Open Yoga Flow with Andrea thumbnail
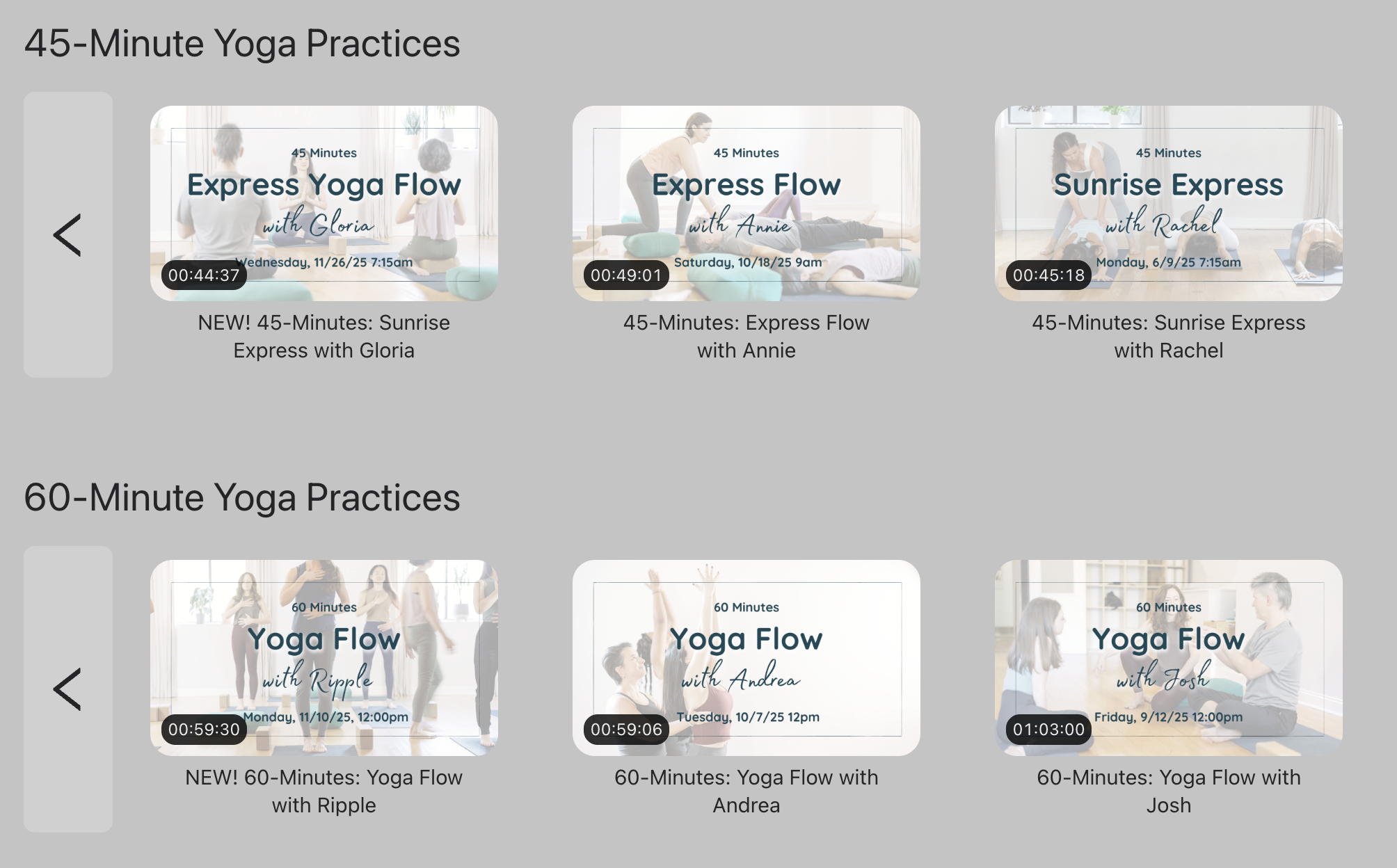Screen dimensions: 1397x868 coord(747,658)
